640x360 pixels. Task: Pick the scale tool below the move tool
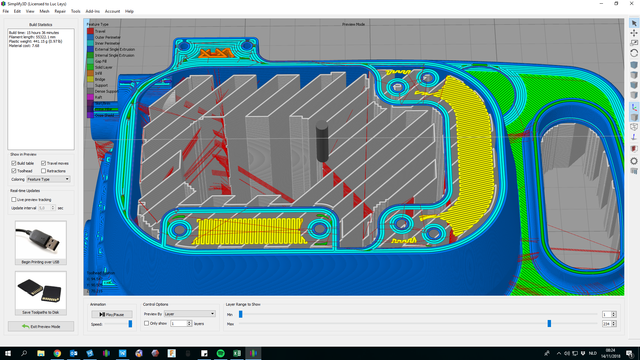pos(633,43)
